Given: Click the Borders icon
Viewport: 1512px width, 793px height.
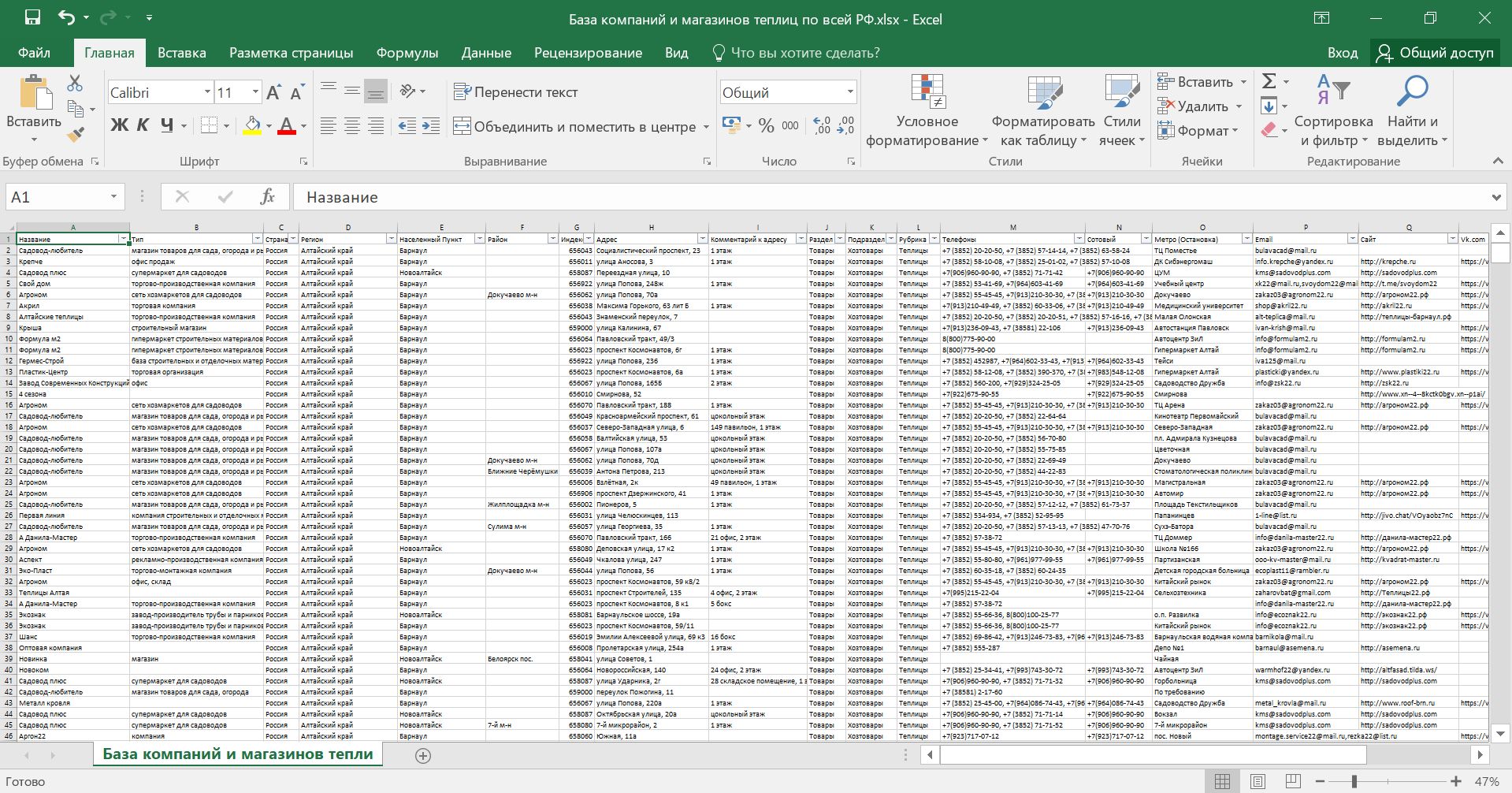Looking at the screenshot, I should click(x=209, y=125).
